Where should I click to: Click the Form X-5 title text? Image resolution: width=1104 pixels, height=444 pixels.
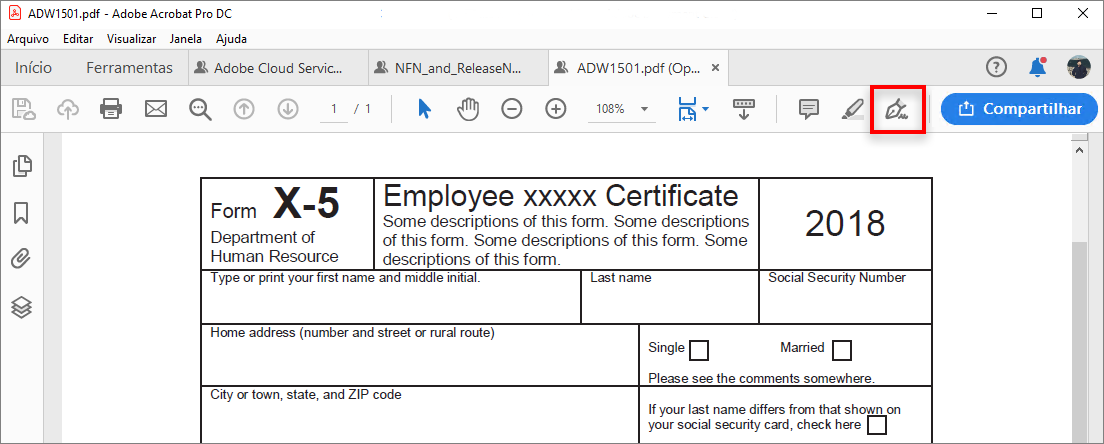click(x=275, y=205)
